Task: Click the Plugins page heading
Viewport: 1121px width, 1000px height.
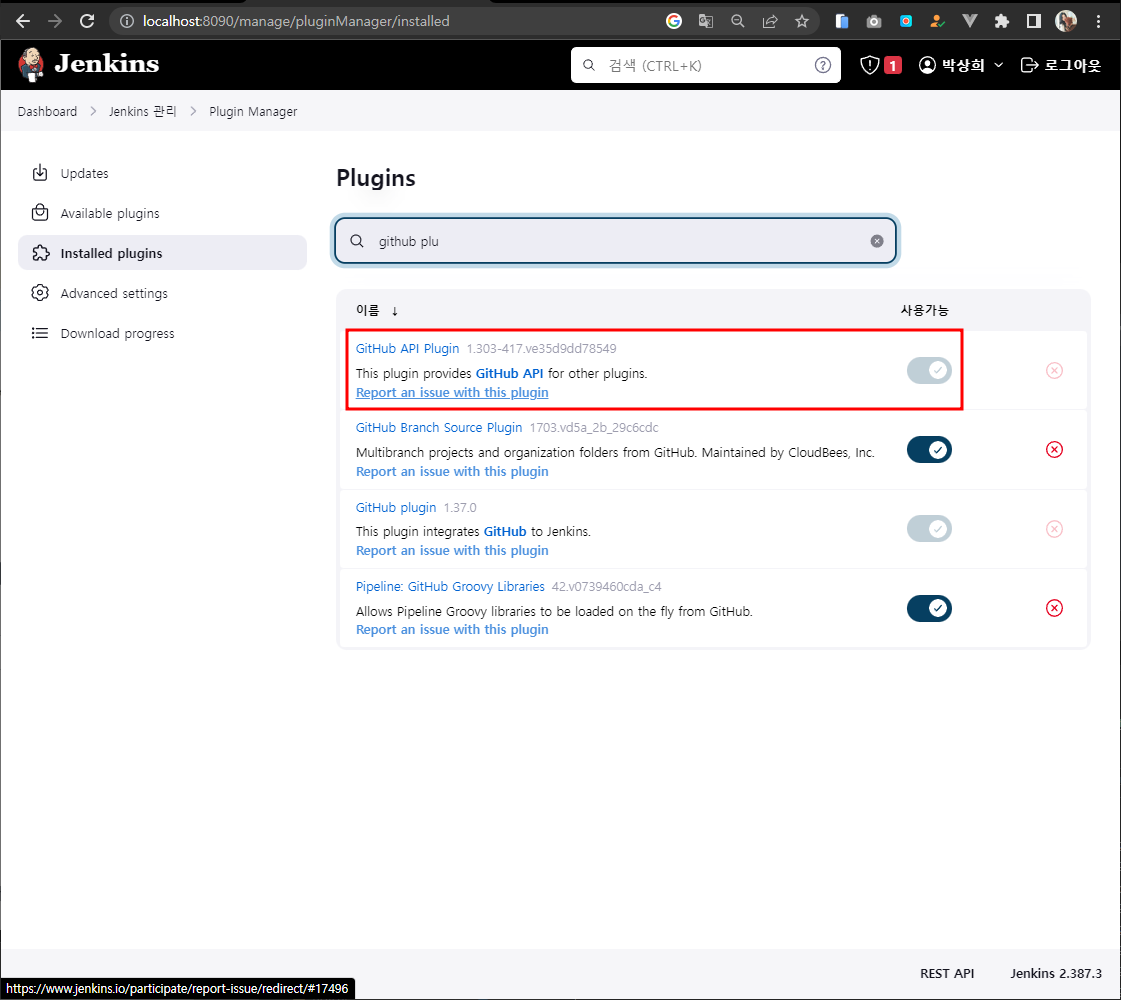Action: [376, 178]
